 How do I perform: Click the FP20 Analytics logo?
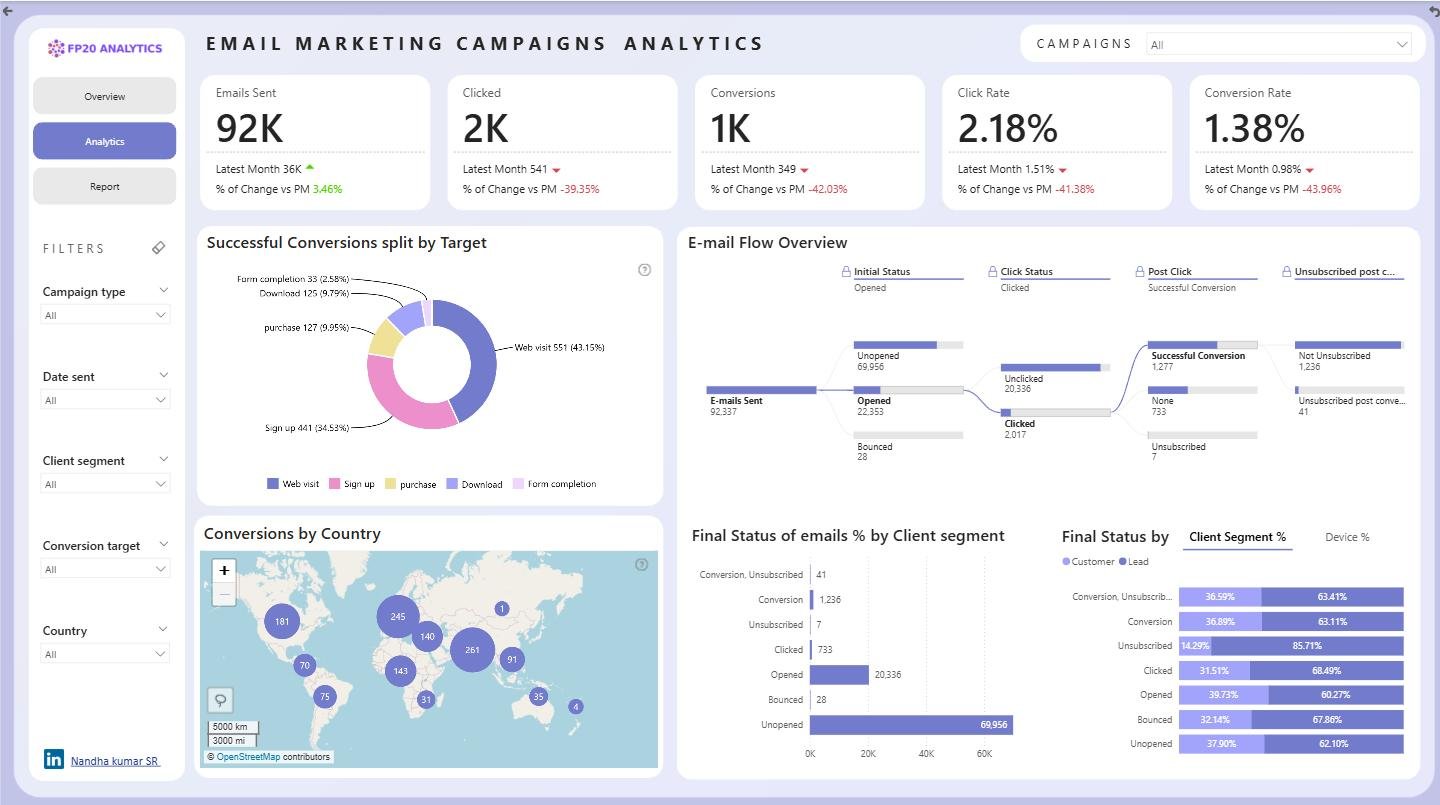pyautogui.click(x=105, y=48)
